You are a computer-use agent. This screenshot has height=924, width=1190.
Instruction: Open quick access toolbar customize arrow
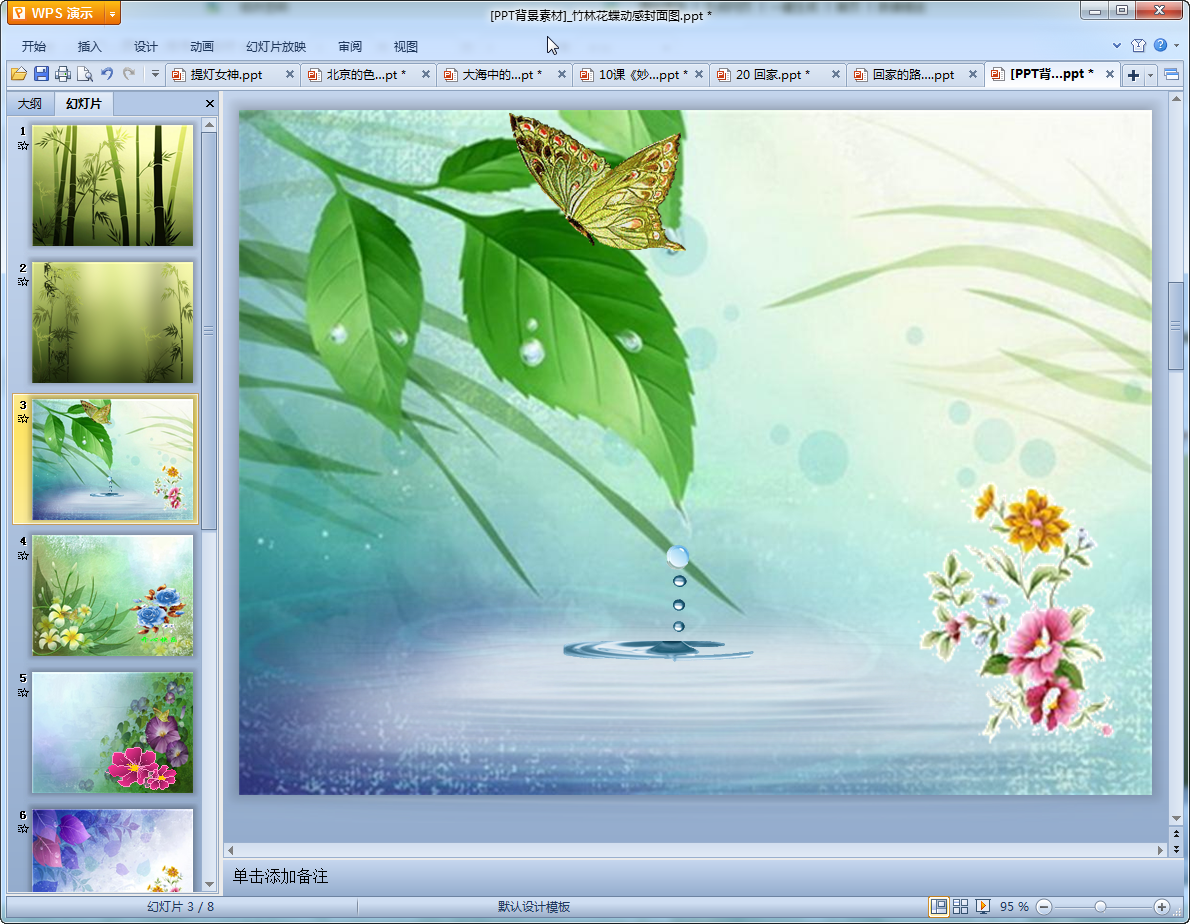(x=155, y=74)
